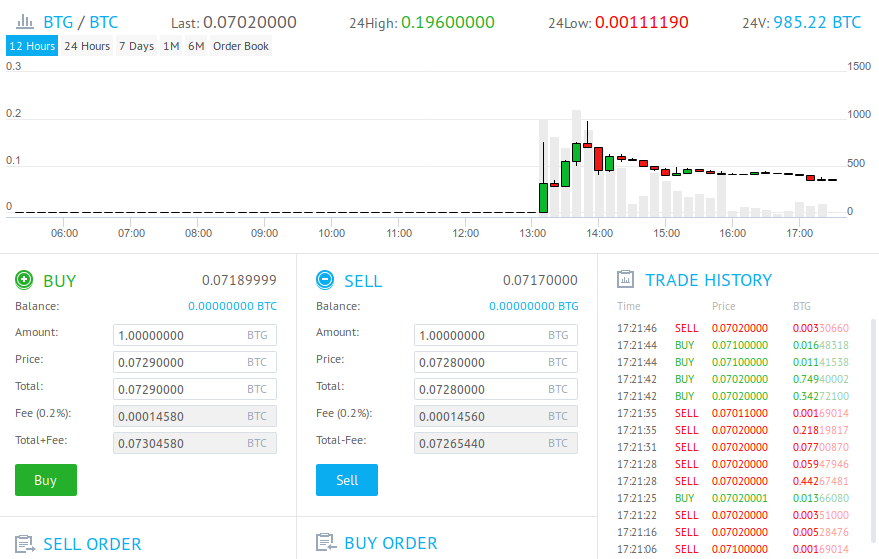Screen dimensions: 879x559
Task: Click the BUY trade of 0.34272100 BTG
Action: tap(733, 396)
